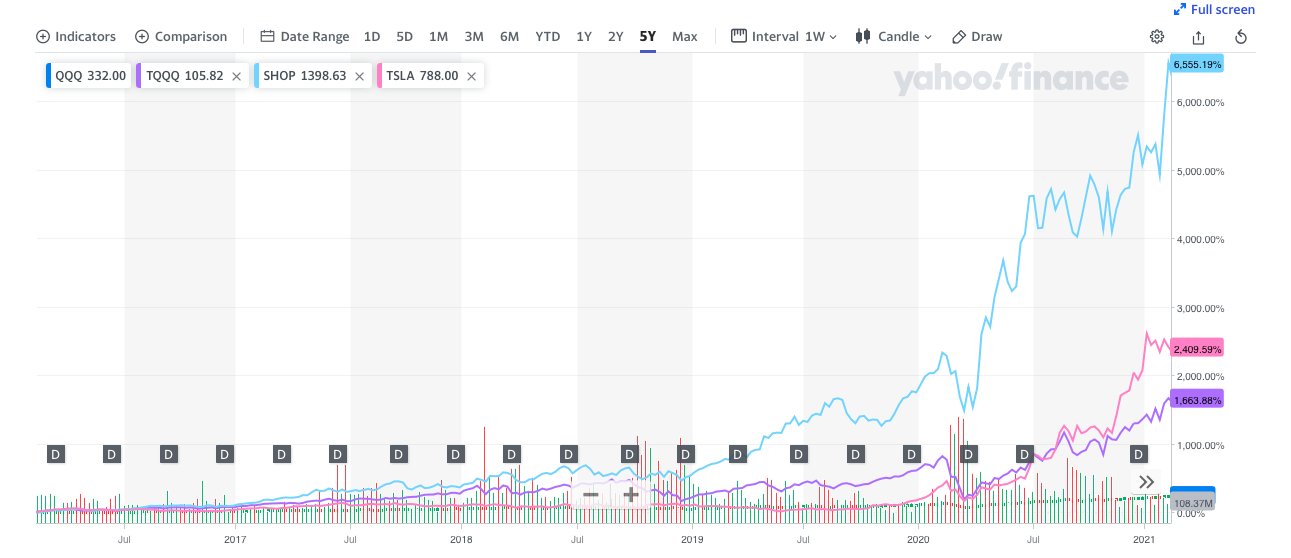Click the 2,000.00% axis label

coord(1200,376)
